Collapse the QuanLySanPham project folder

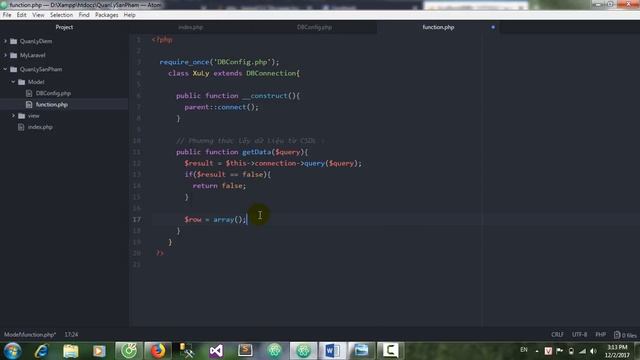5,69
